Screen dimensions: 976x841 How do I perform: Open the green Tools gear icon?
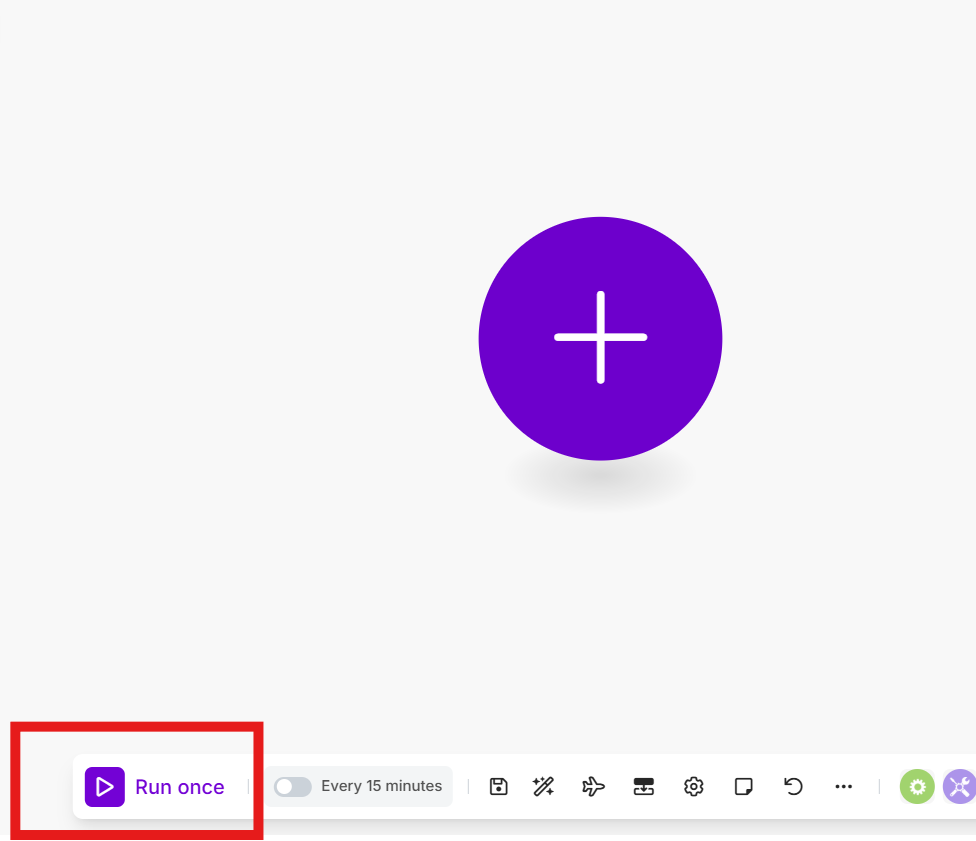917,787
